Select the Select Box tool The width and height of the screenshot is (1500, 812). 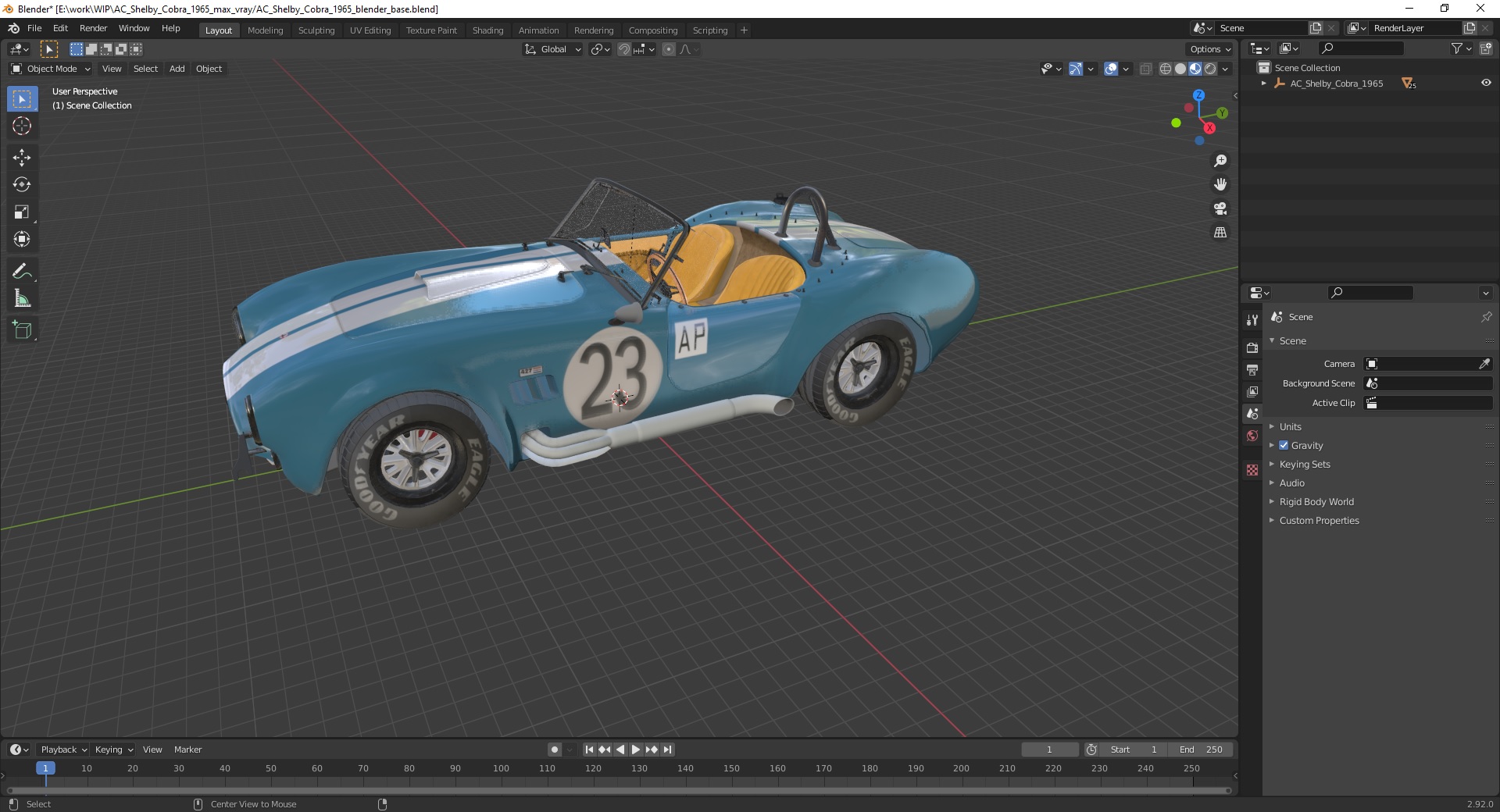(22, 99)
